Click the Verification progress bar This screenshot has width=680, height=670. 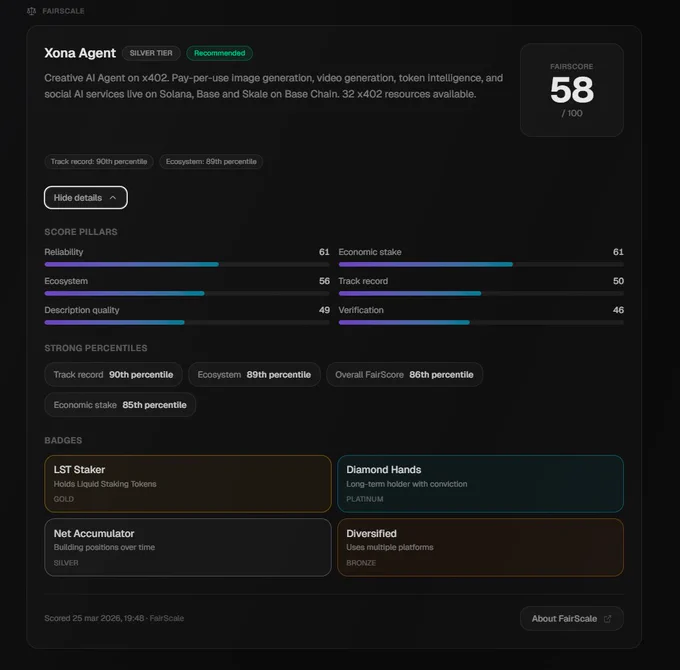click(481, 322)
